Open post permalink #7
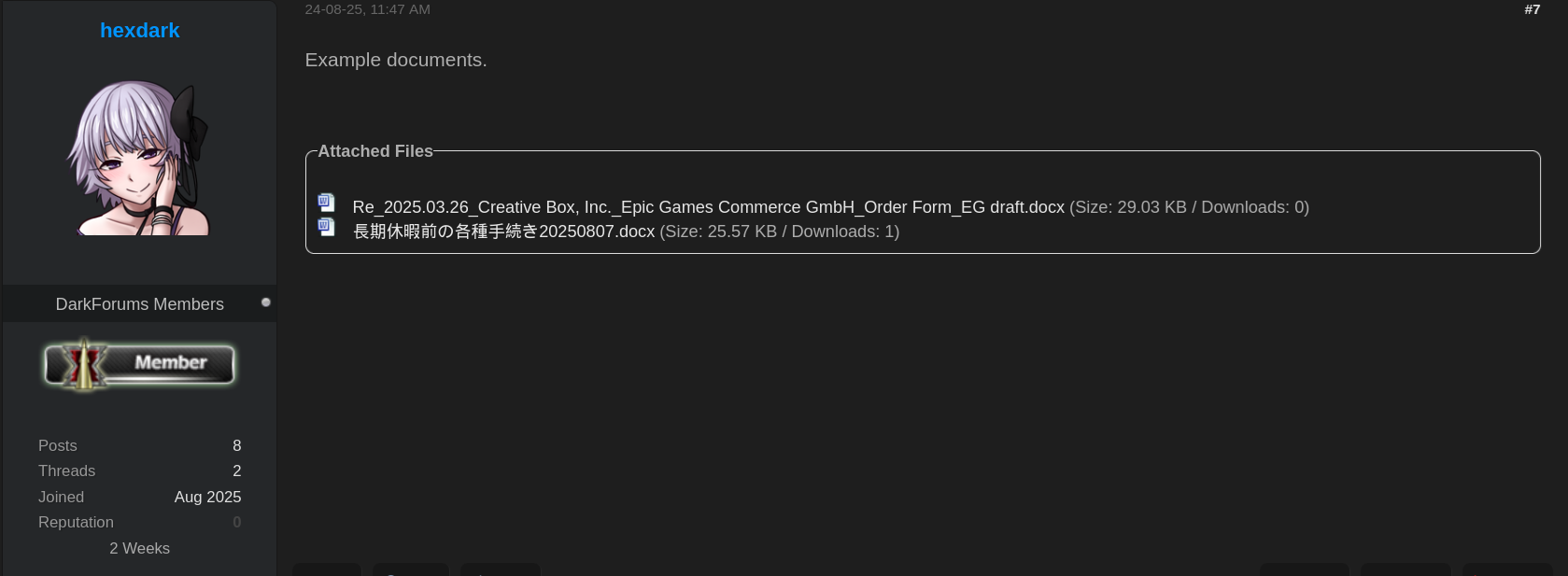This screenshot has height=576, width=1568. (x=1533, y=9)
